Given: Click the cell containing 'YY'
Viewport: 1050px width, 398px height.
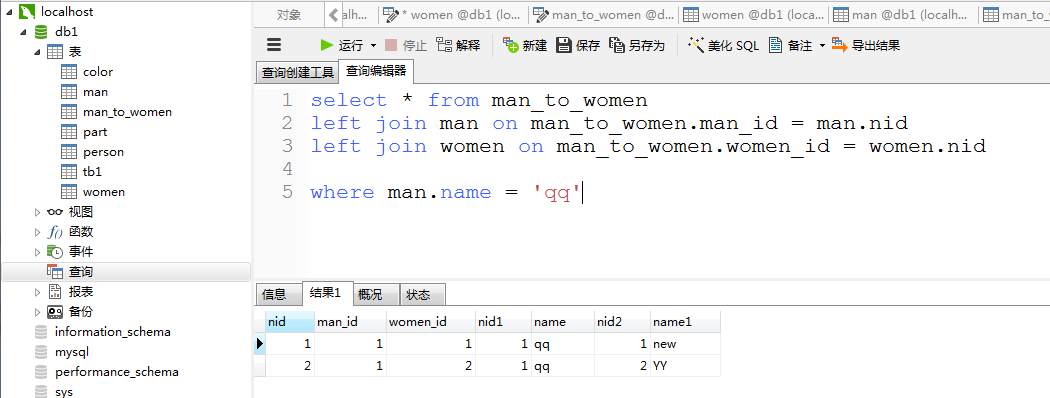Looking at the screenshot, I should (x=685, y=366).
